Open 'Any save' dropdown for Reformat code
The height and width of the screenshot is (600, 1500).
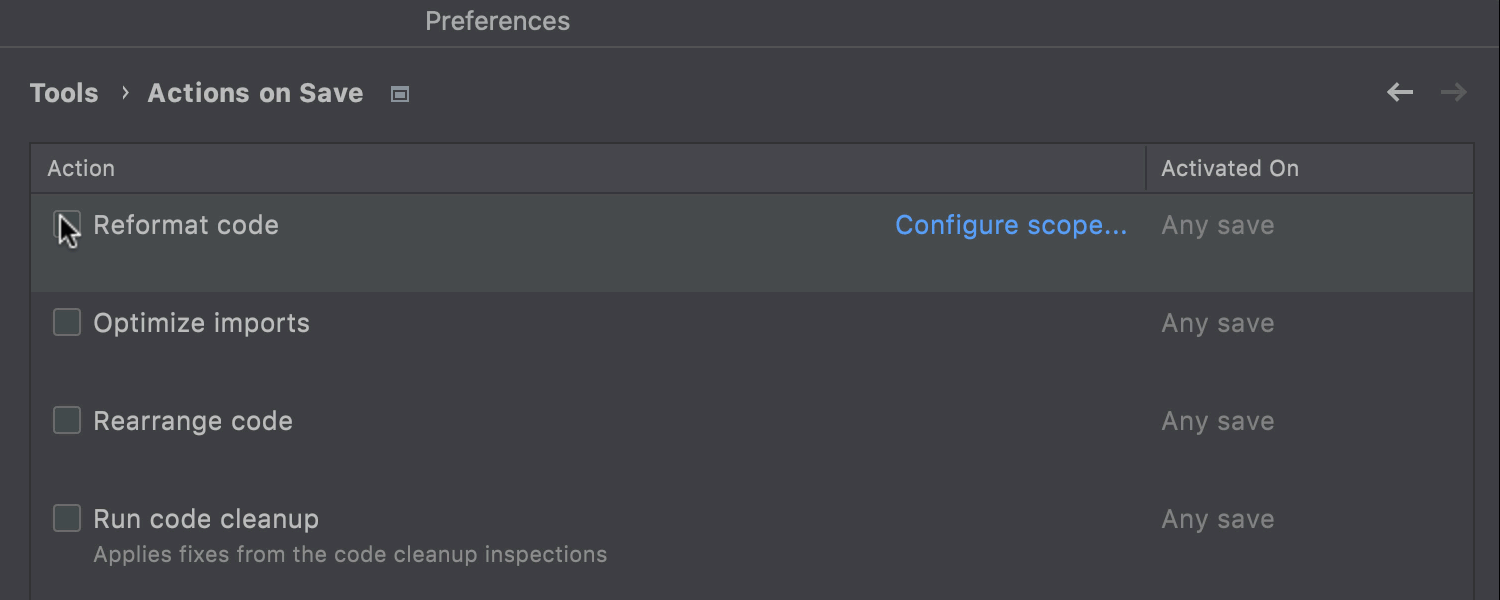tap(1217, 225)
